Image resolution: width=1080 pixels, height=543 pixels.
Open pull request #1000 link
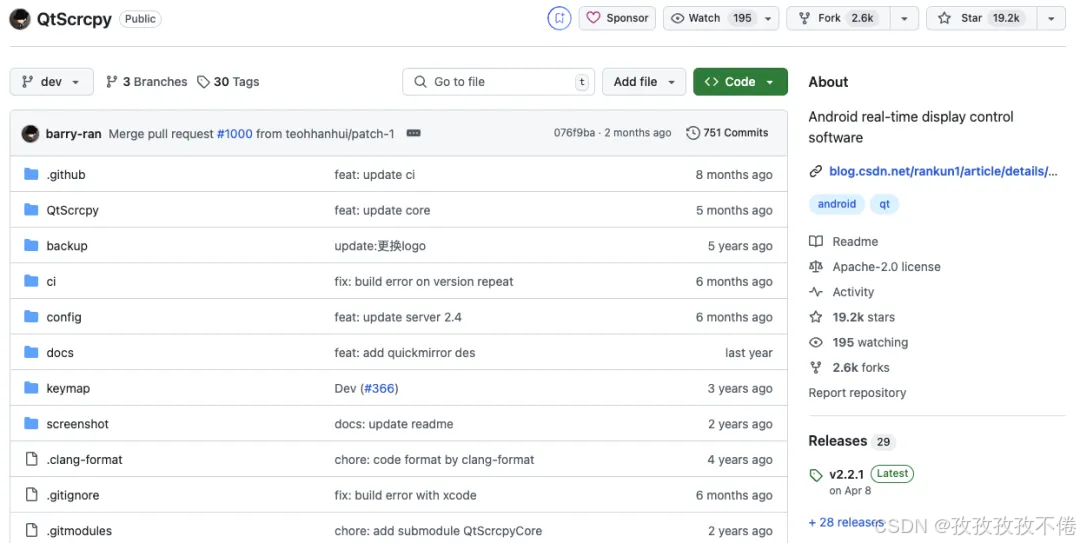coord(235,134)
